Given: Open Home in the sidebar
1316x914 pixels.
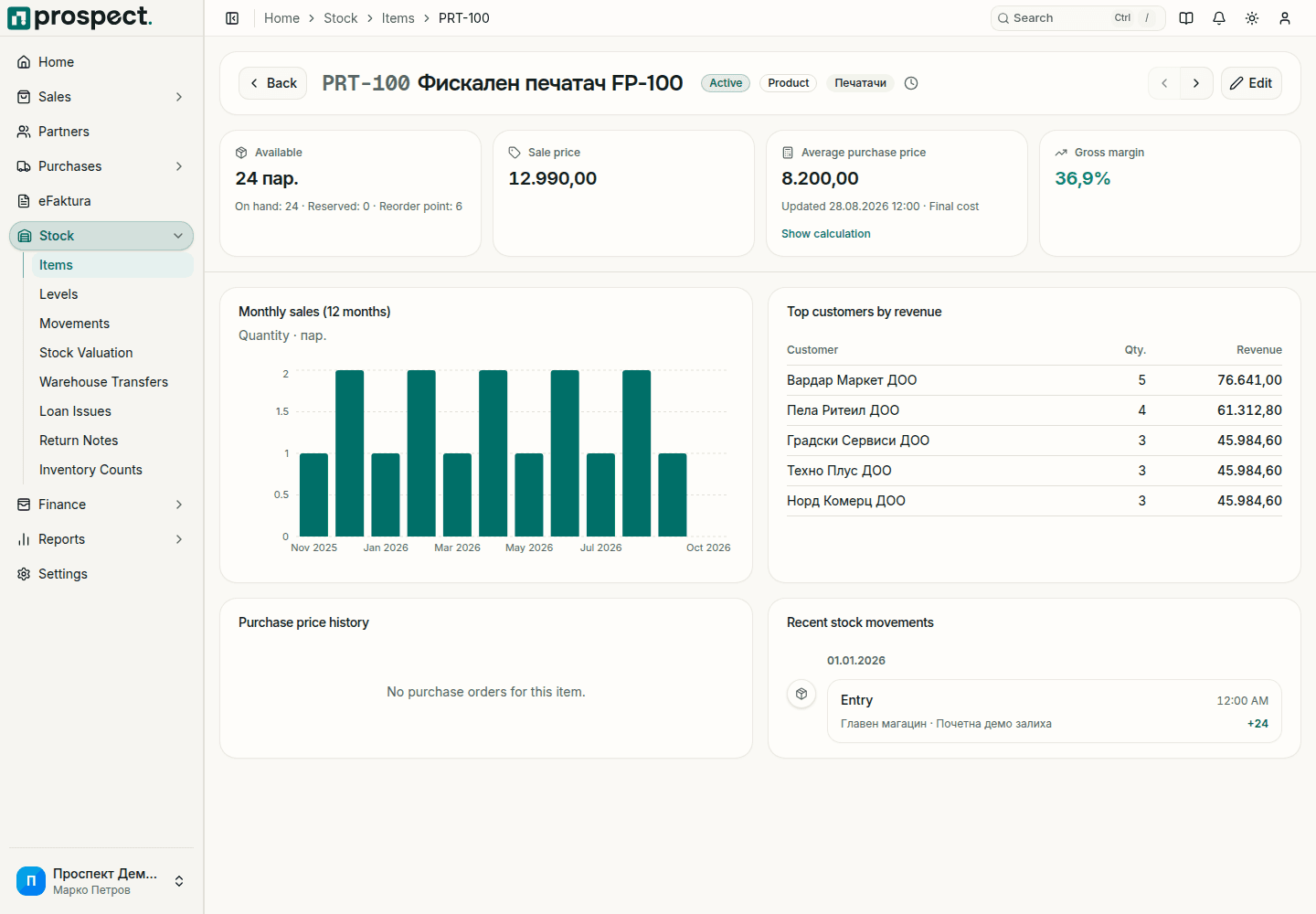Looking at the screenshot, I should 101,62.
